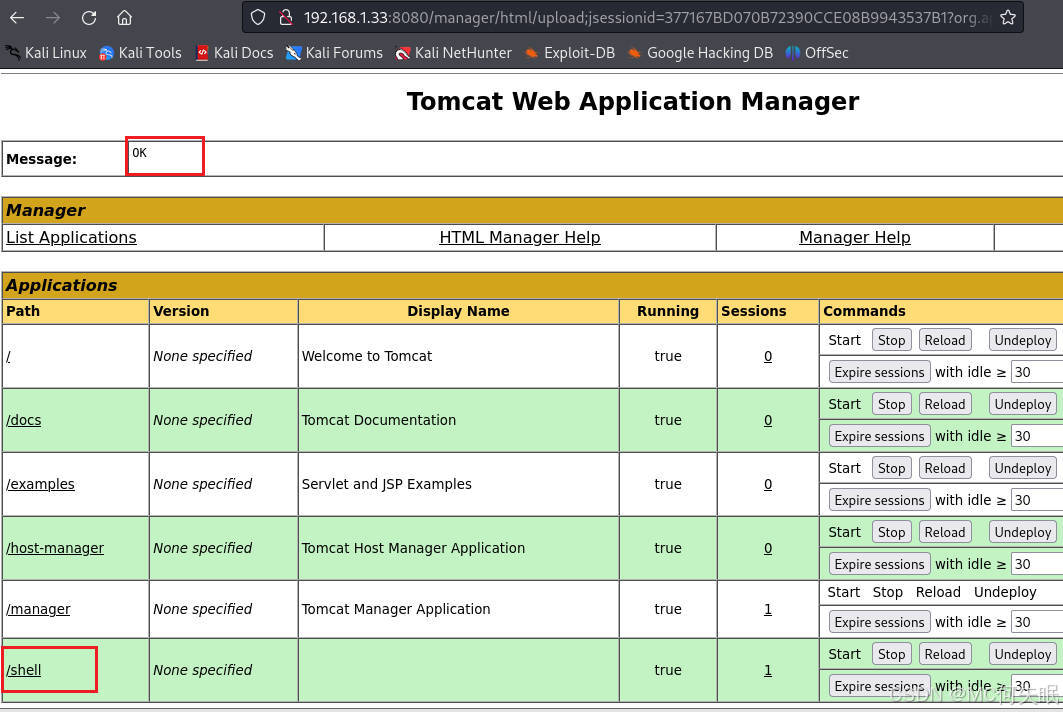This screenshot has height=712, width=1063.
Task: Reload the root / application
Action: click(x=945, y=340)
